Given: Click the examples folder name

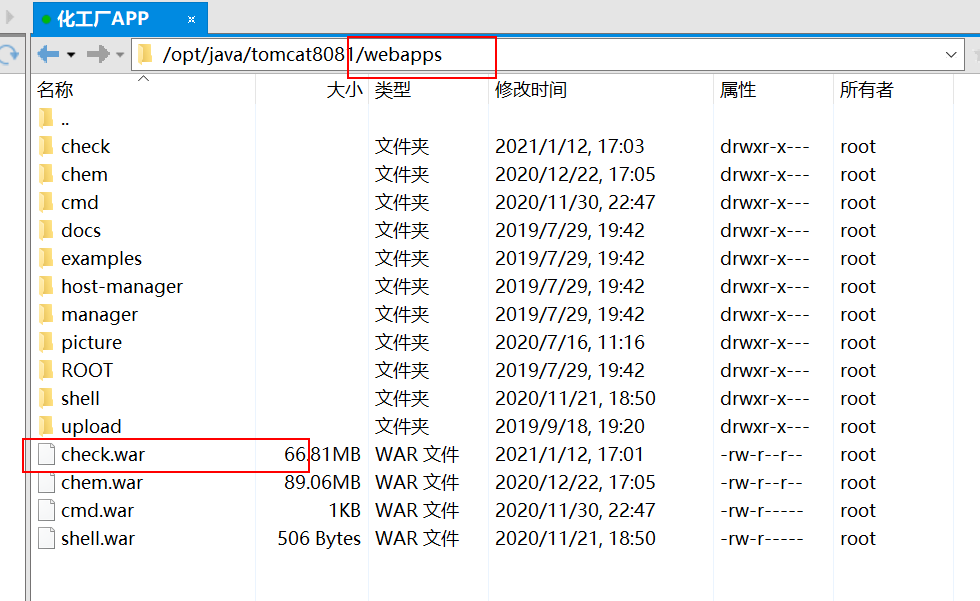Looking at the screenshot, I should point(101,259).
